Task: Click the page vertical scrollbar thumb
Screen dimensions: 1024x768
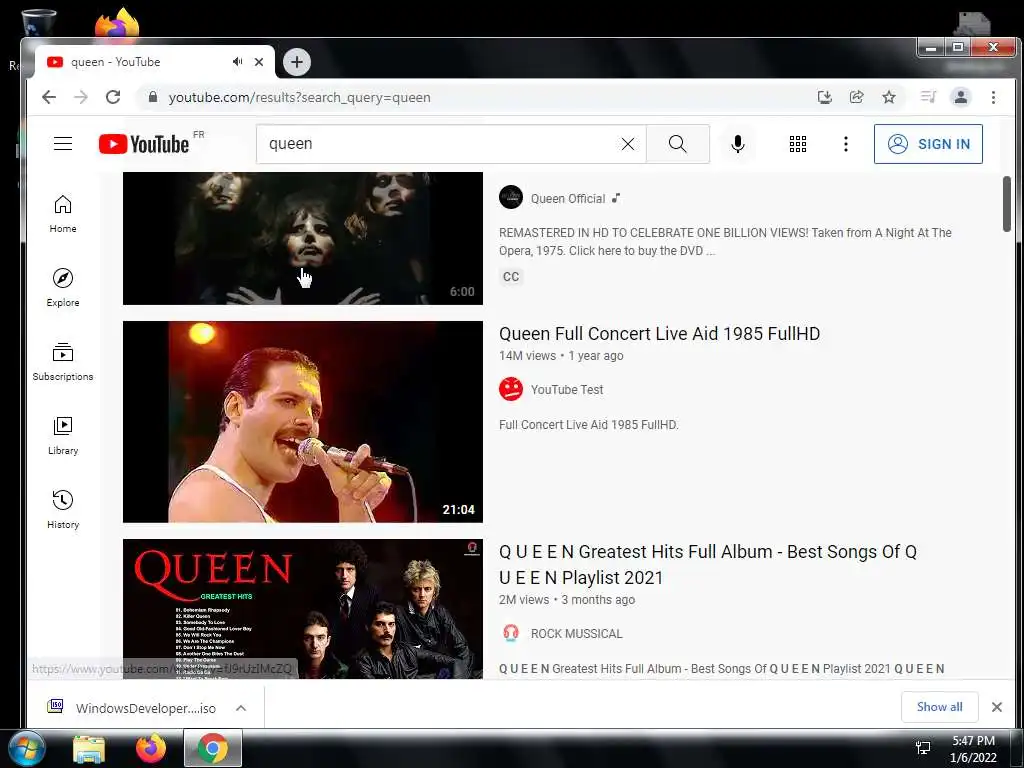Action: click(x=1006, y=203)
